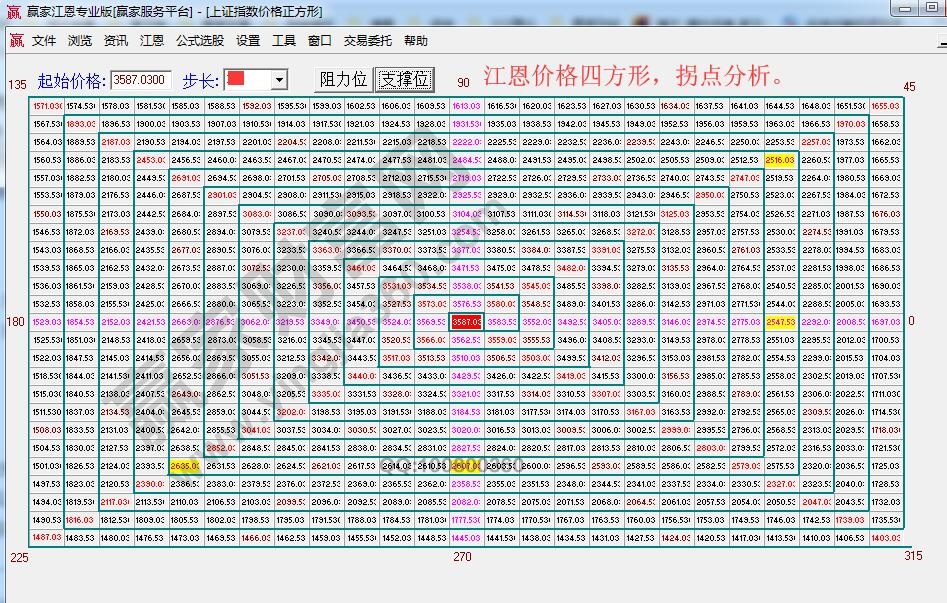
Task: Open the 工具 menu
Action: (x=284, y=41)
